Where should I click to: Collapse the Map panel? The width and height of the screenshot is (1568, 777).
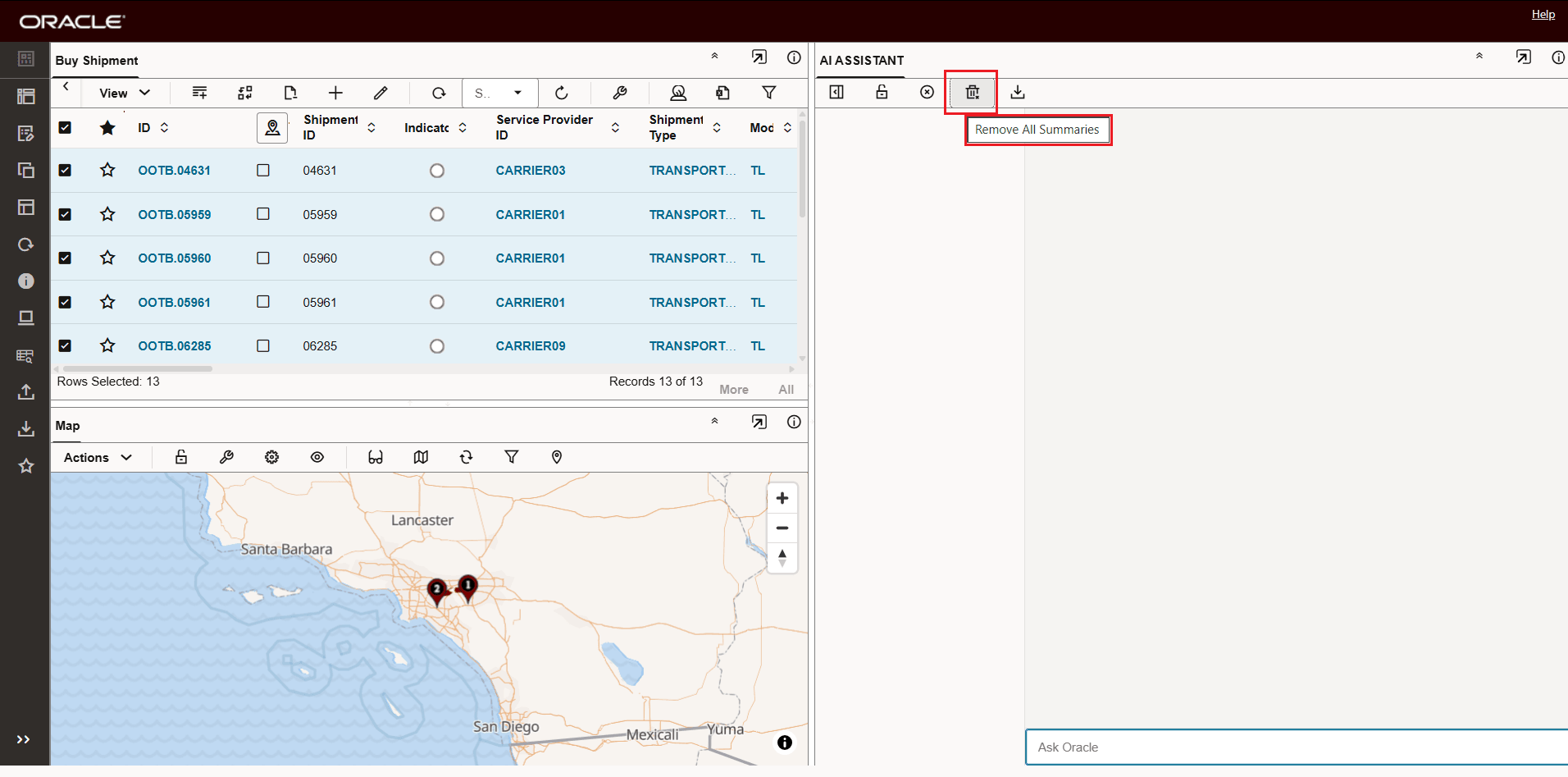pyautogui.click(x=714, y=421)
